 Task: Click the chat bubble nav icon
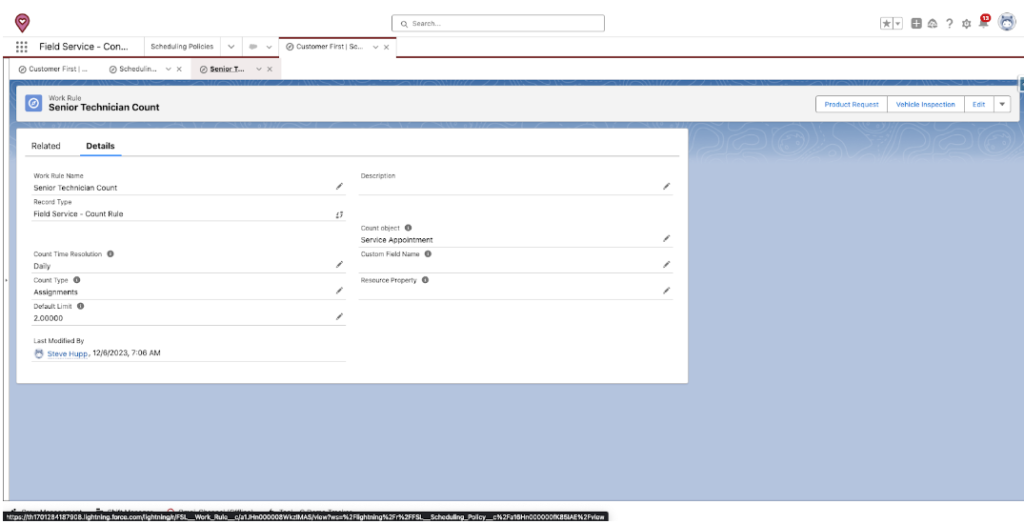click(253, 47)
